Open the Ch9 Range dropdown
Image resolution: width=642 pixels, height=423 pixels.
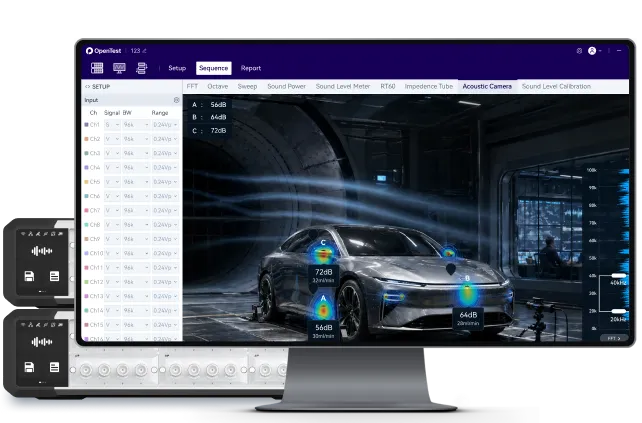(165, 239)
